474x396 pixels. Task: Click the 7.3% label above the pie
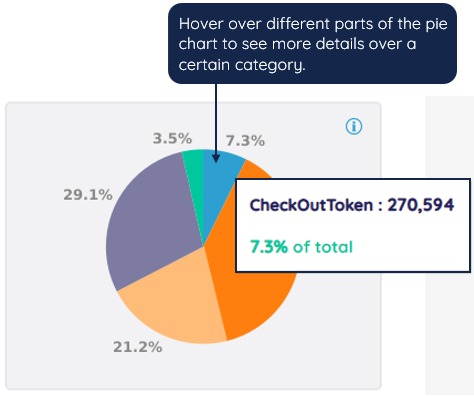click(x=245, y=141)
